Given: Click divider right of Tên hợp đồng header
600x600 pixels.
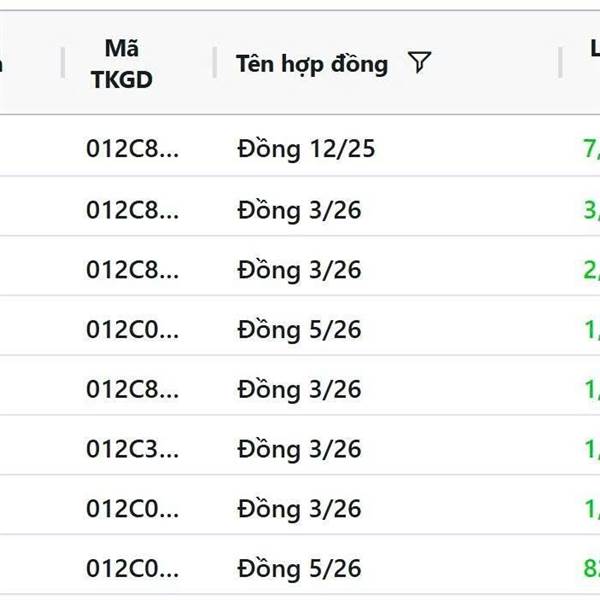Looking at the screenshot, I should (561, 63).
